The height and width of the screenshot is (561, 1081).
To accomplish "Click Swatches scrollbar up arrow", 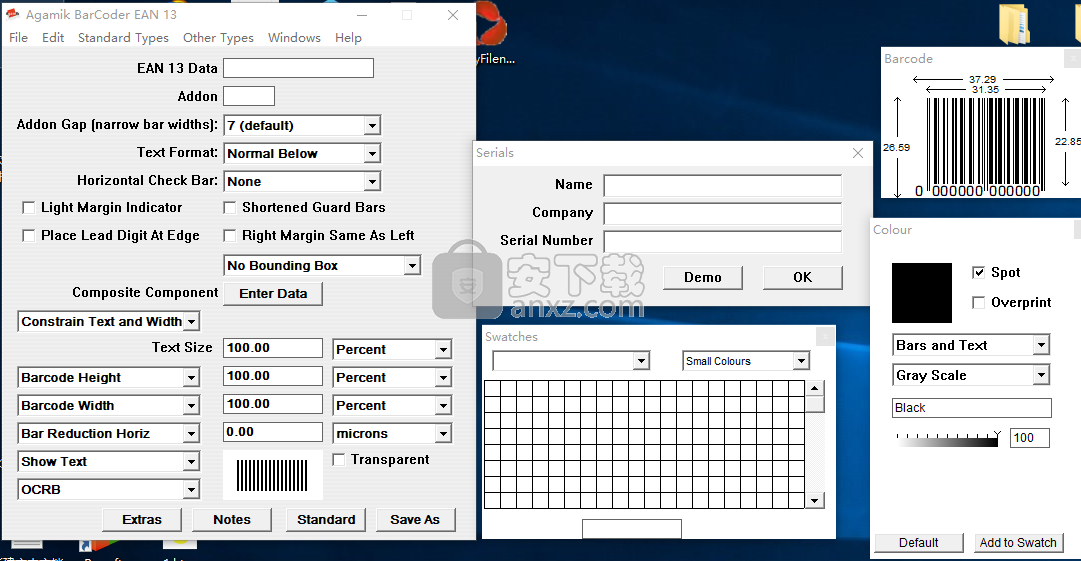I will (x=815, y=388).
